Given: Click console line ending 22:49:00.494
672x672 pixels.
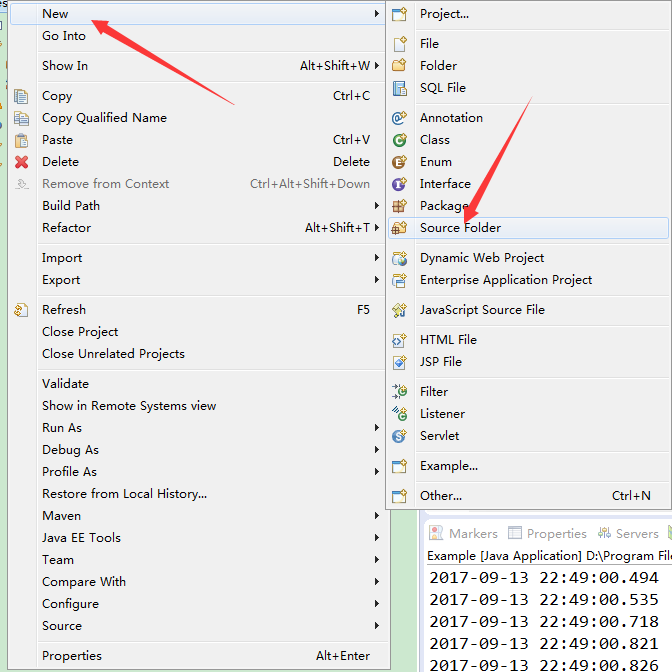Looking at the screenshot, I should tap(544, 578).
